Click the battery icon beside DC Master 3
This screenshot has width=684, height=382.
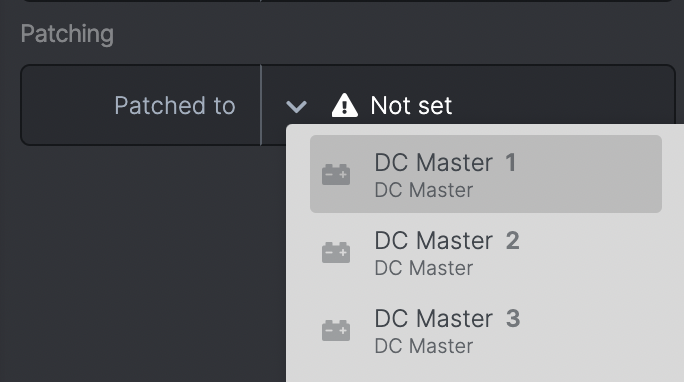pos(336,331)
